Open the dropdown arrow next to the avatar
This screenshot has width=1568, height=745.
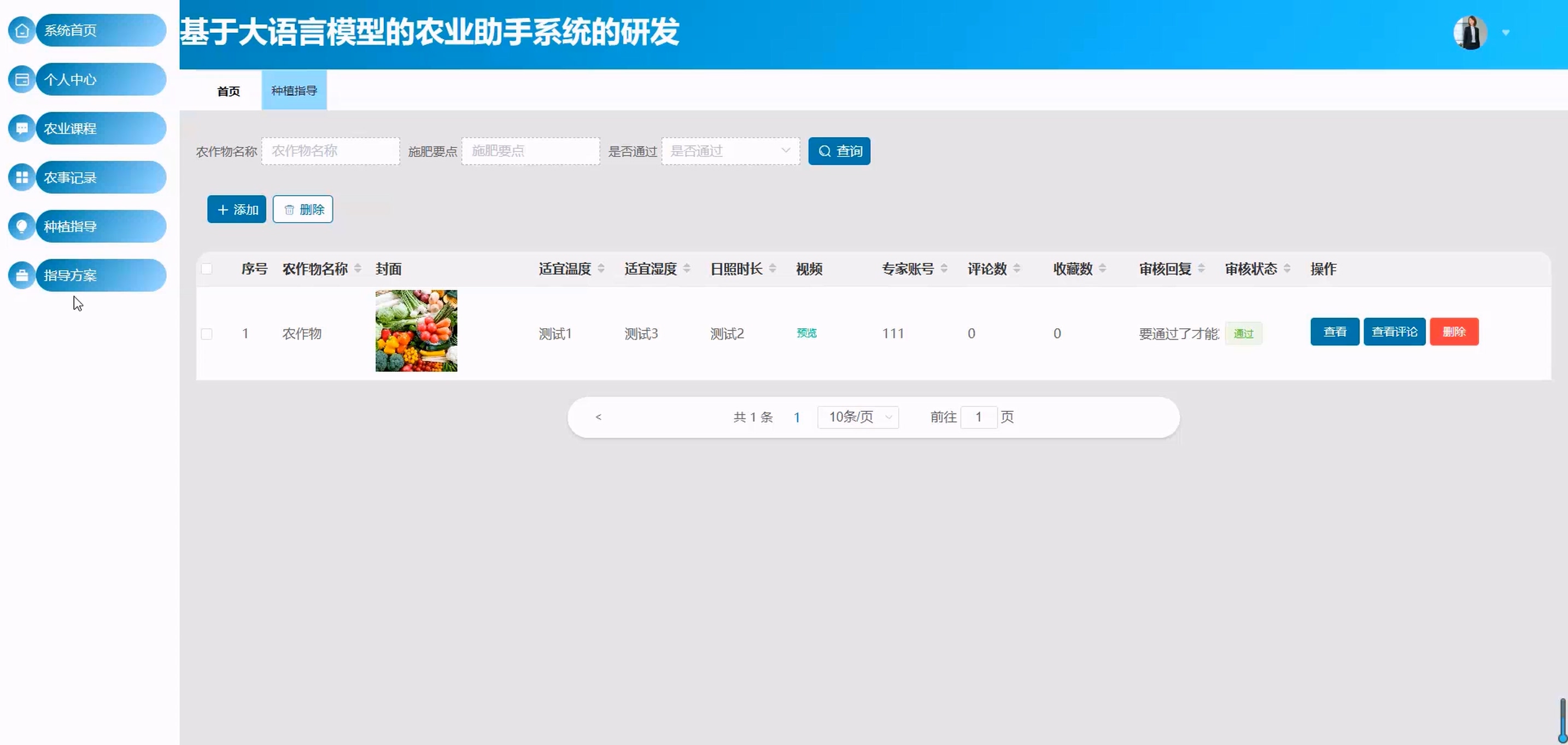coord(1506,33)
